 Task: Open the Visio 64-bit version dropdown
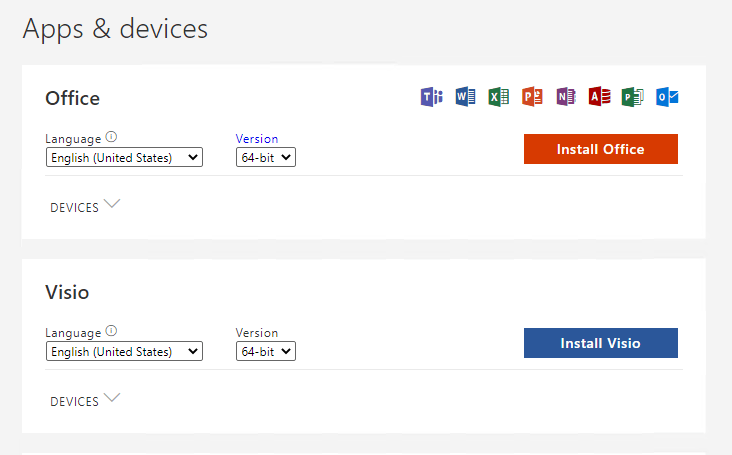point(266,351)
